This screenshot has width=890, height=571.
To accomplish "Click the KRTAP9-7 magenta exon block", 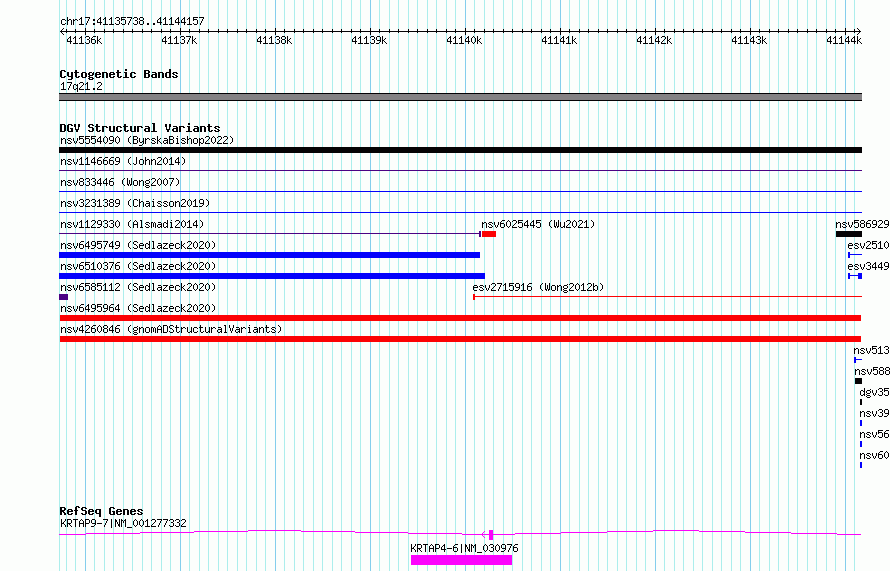I will coord(491,535).
